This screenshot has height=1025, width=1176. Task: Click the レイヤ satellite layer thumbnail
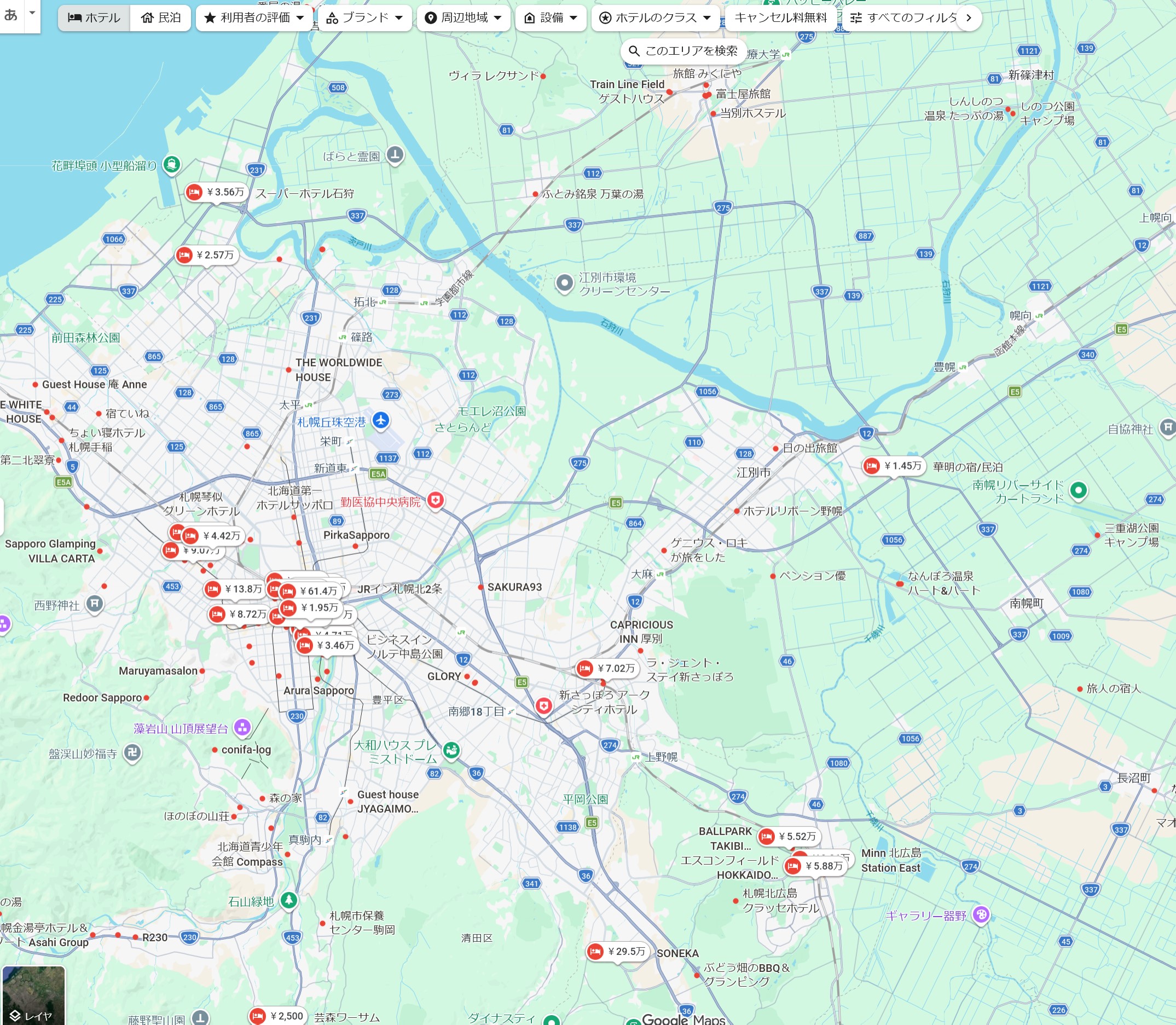33,995
